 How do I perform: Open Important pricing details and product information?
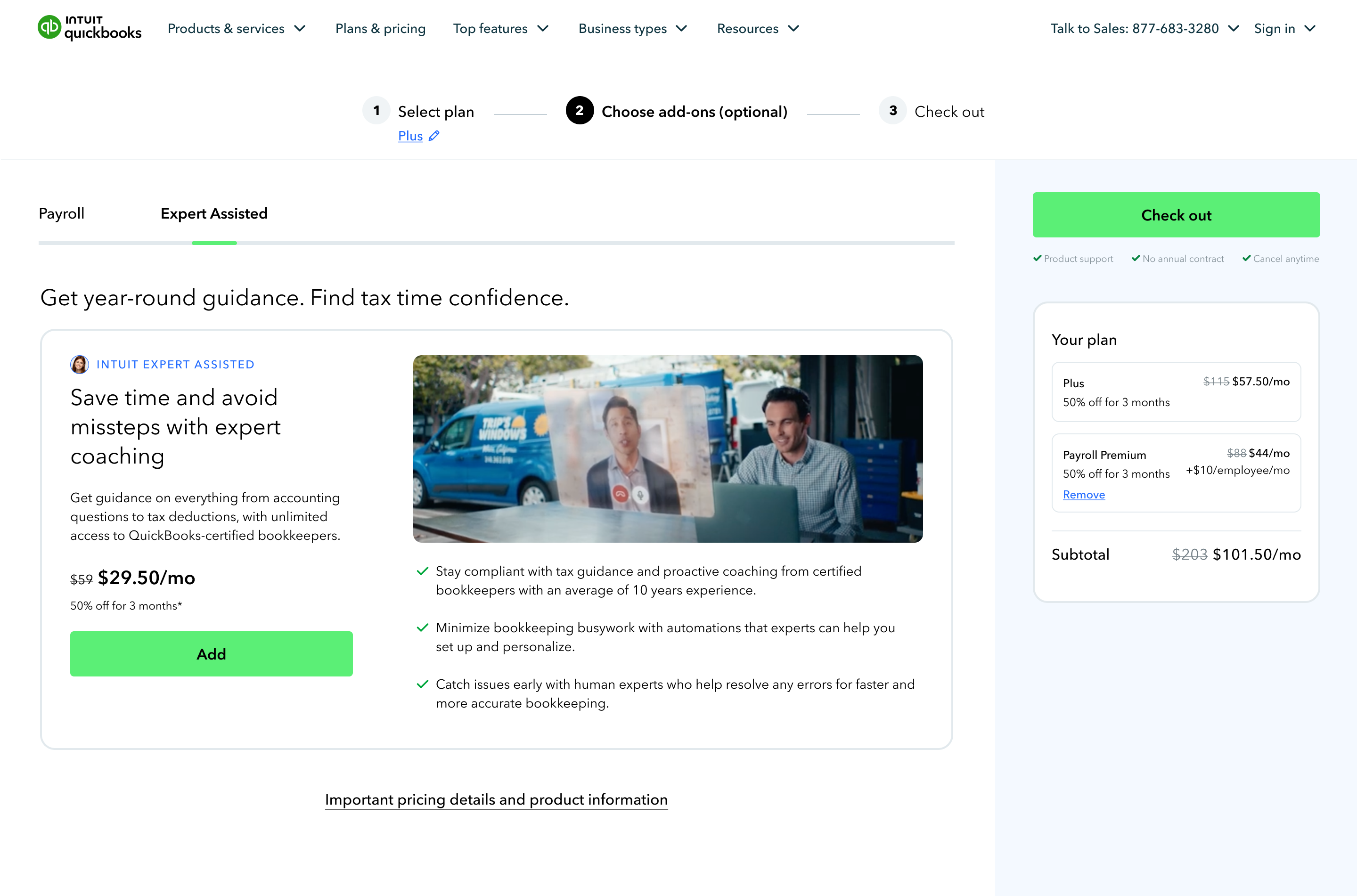point(497,799)
